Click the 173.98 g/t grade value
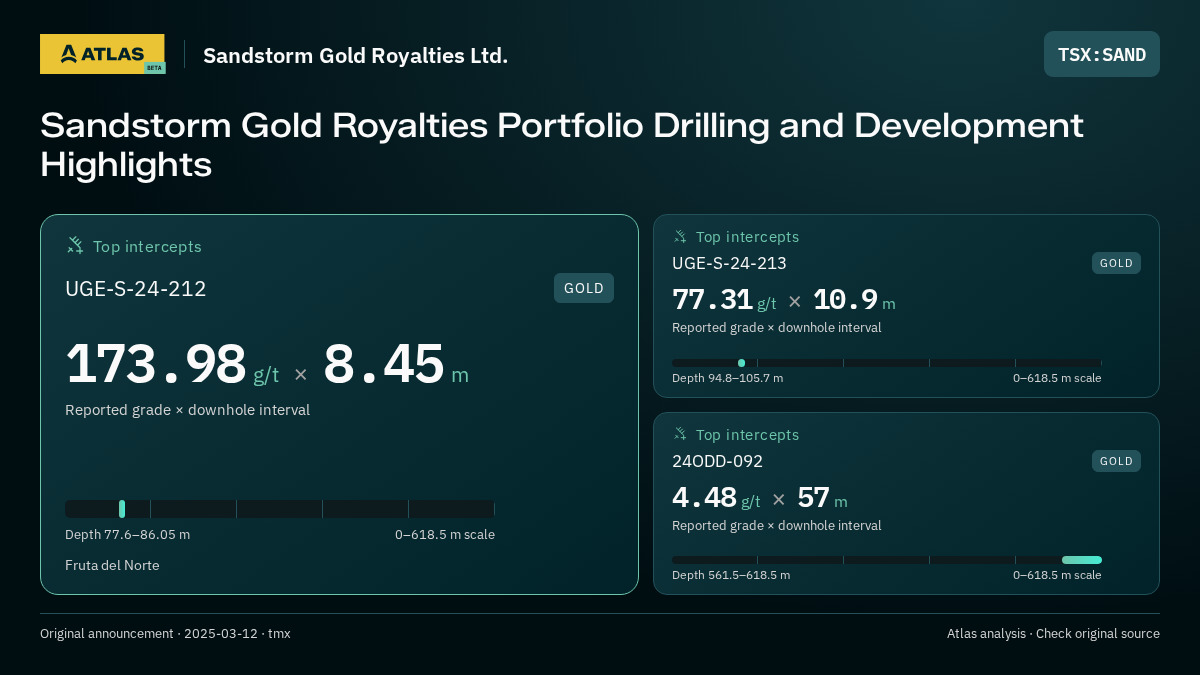 (172, 366)
